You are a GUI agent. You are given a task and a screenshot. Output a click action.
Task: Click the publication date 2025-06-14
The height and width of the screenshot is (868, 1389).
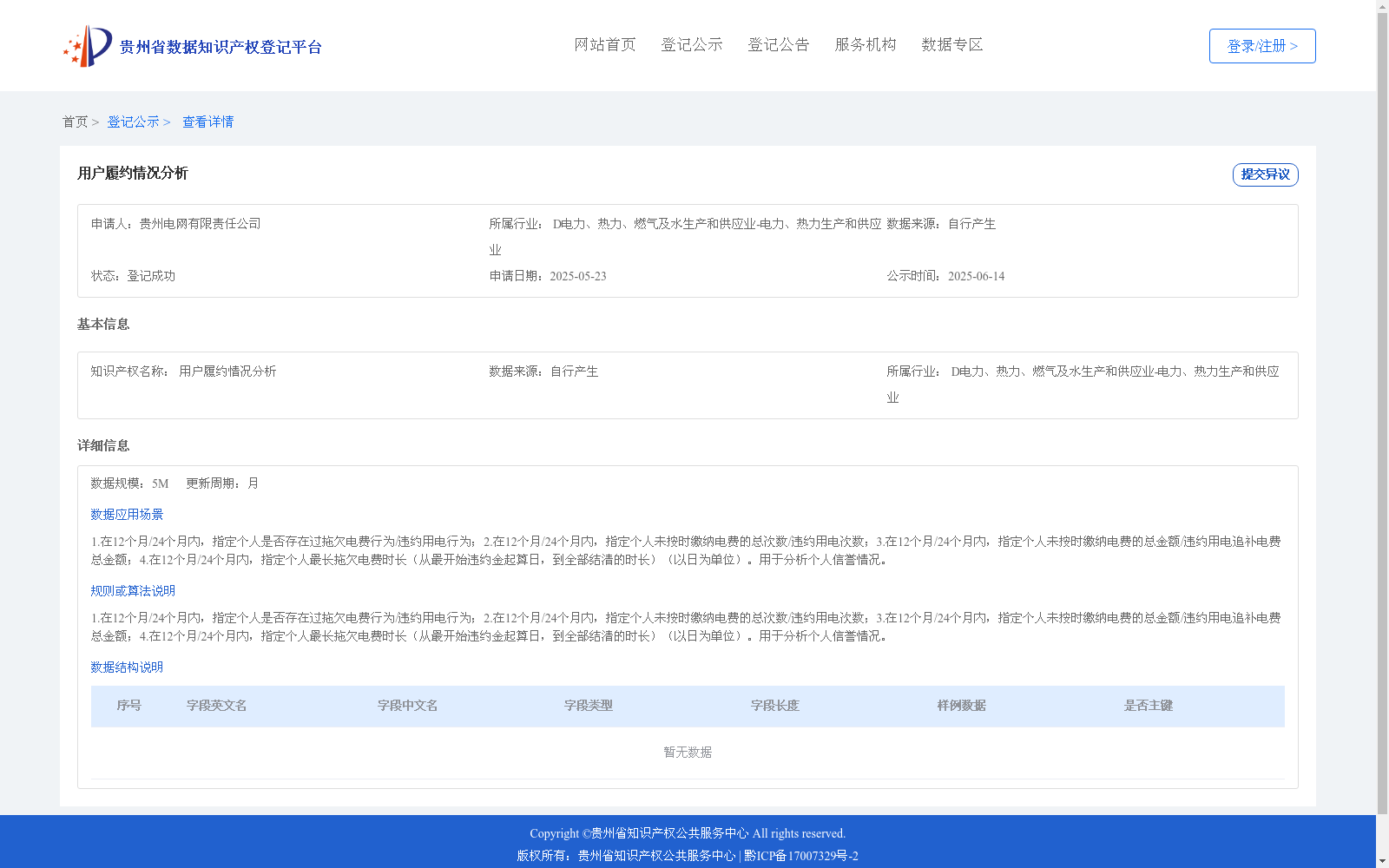tap(976, 276)
